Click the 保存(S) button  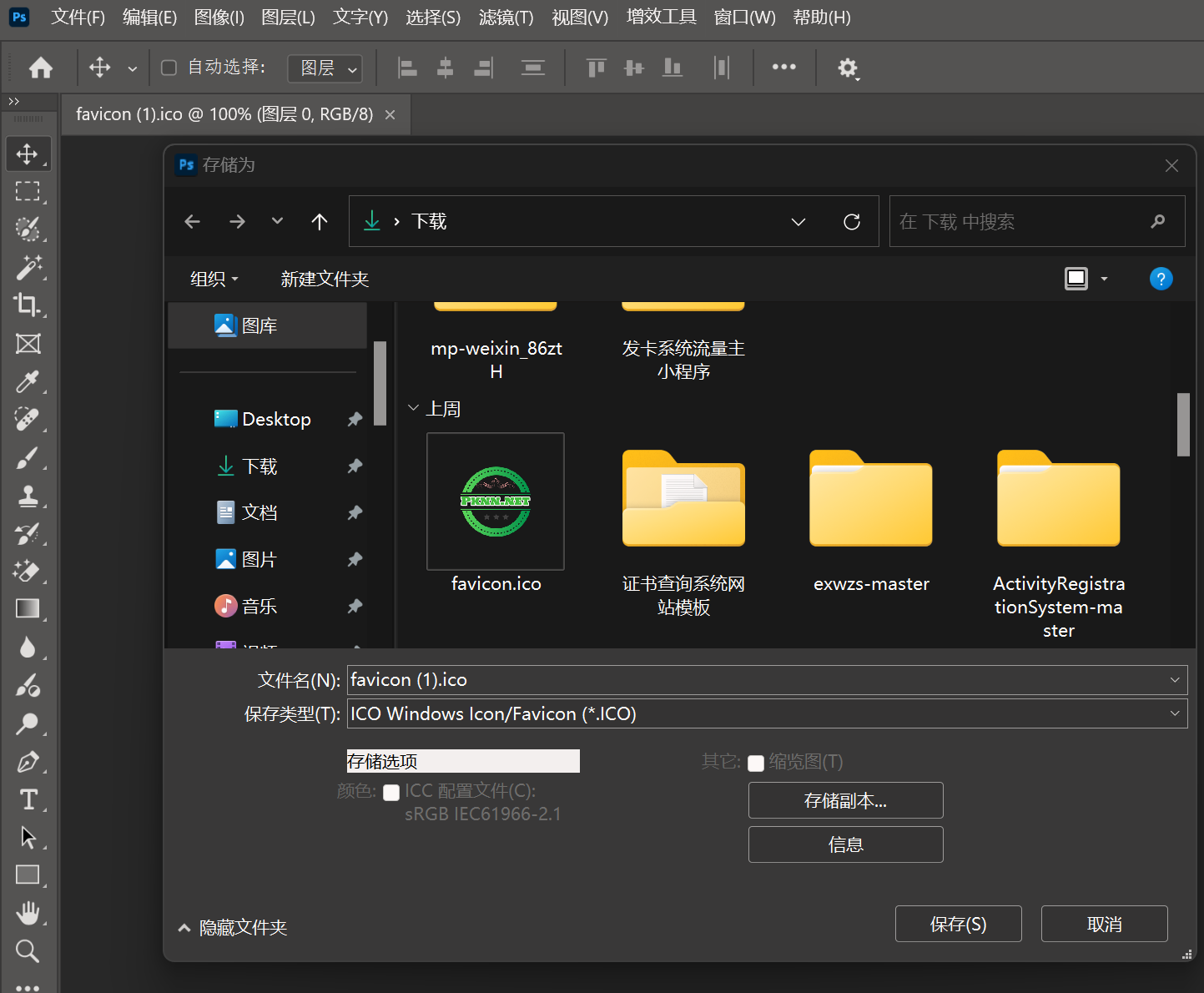[x=958, y=924]
